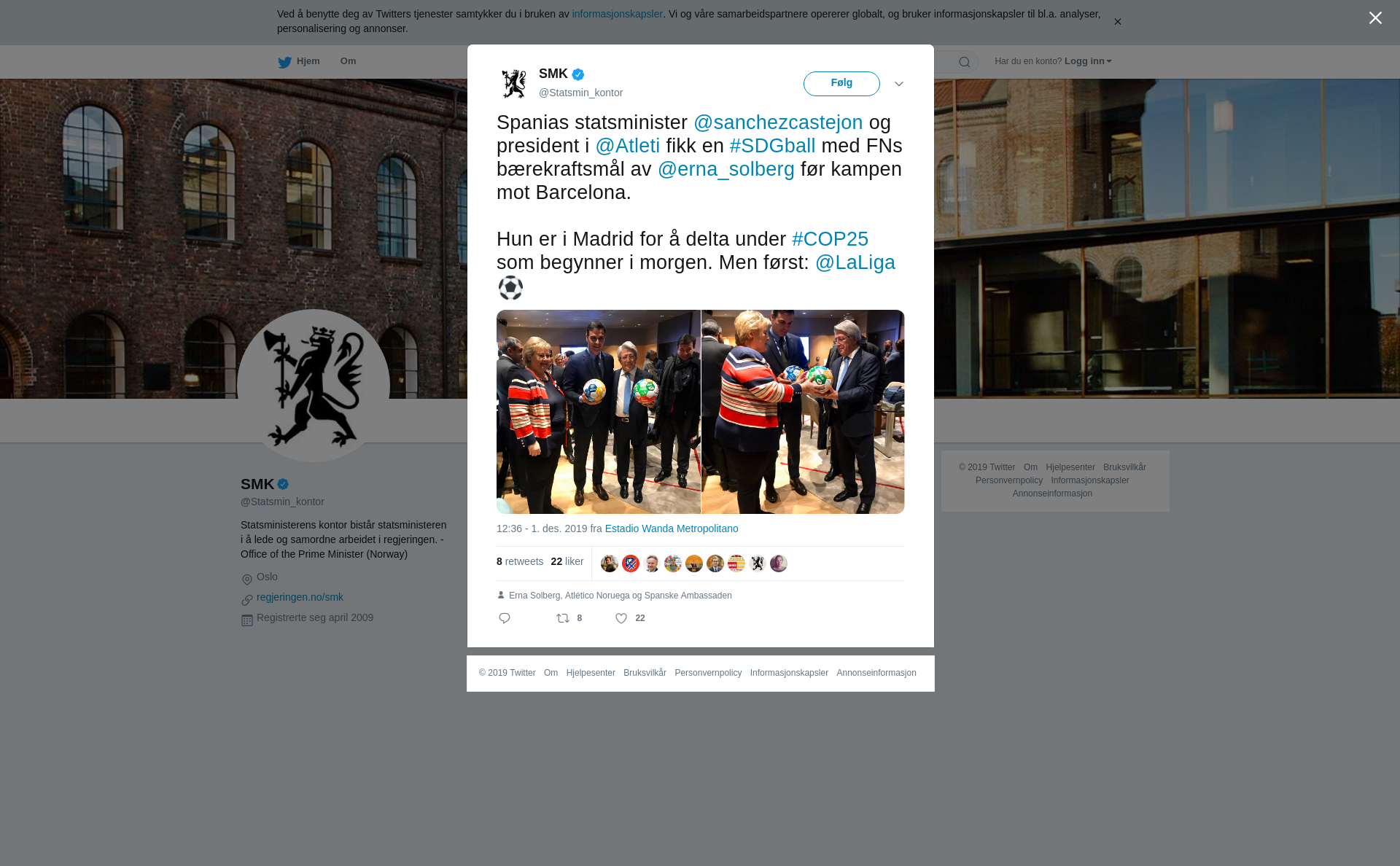Click the retweet icon under the tweet
This screenshot has height=866, width=1400.
563,618
